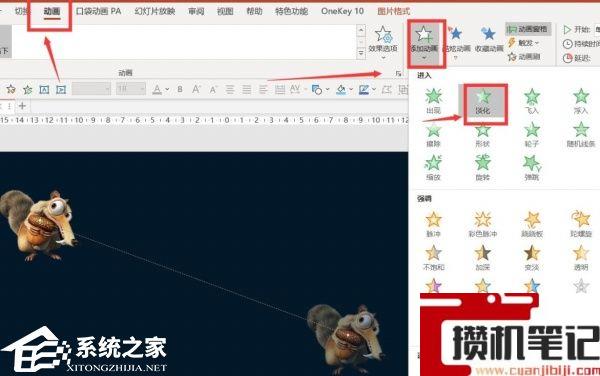Screen dimensions: 600x376
Task: Select the 形状 (Shape) entrance effect
Action: (483, 134)
